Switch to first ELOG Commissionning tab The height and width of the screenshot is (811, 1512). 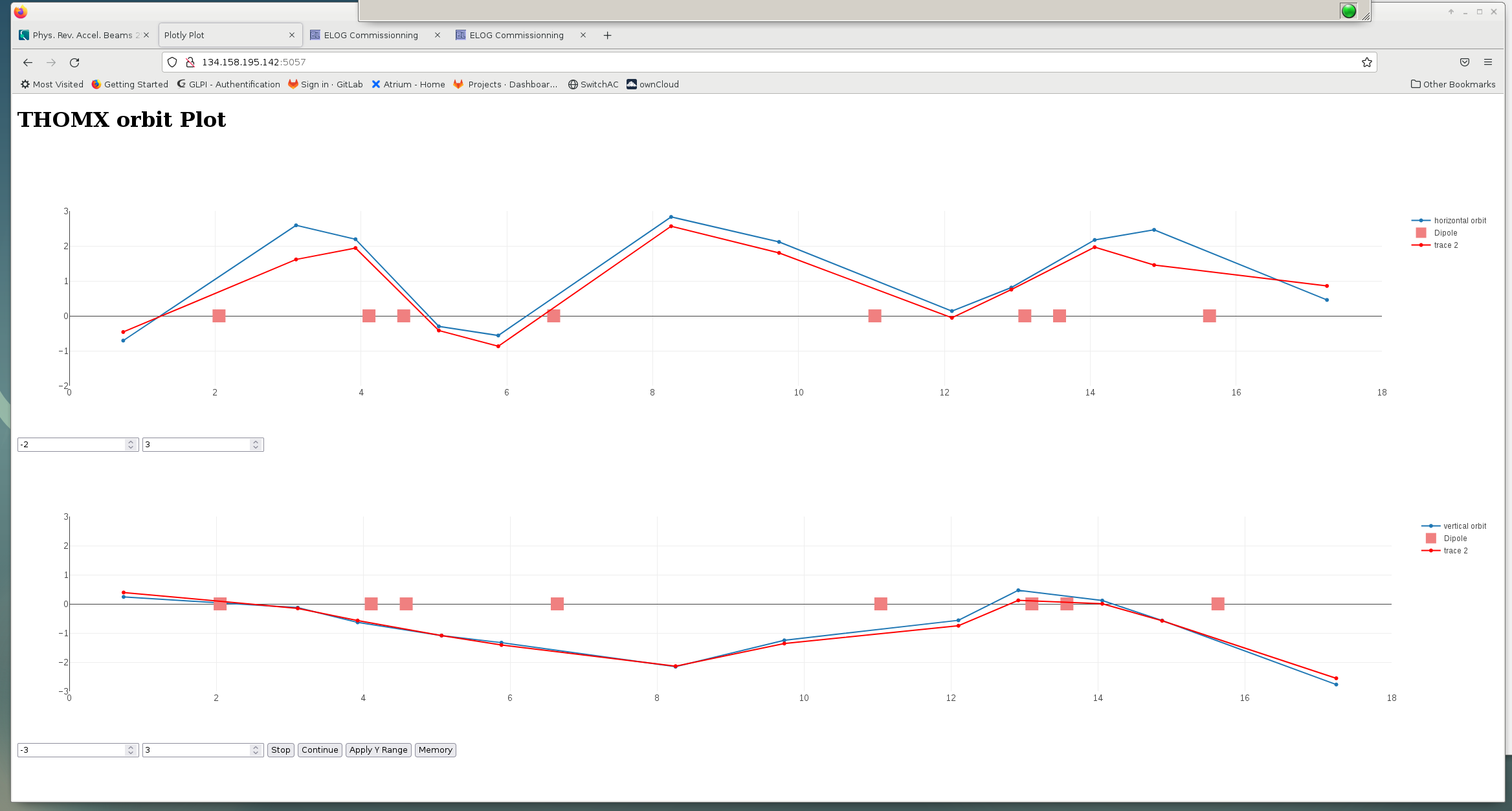(x=370, y=36)
